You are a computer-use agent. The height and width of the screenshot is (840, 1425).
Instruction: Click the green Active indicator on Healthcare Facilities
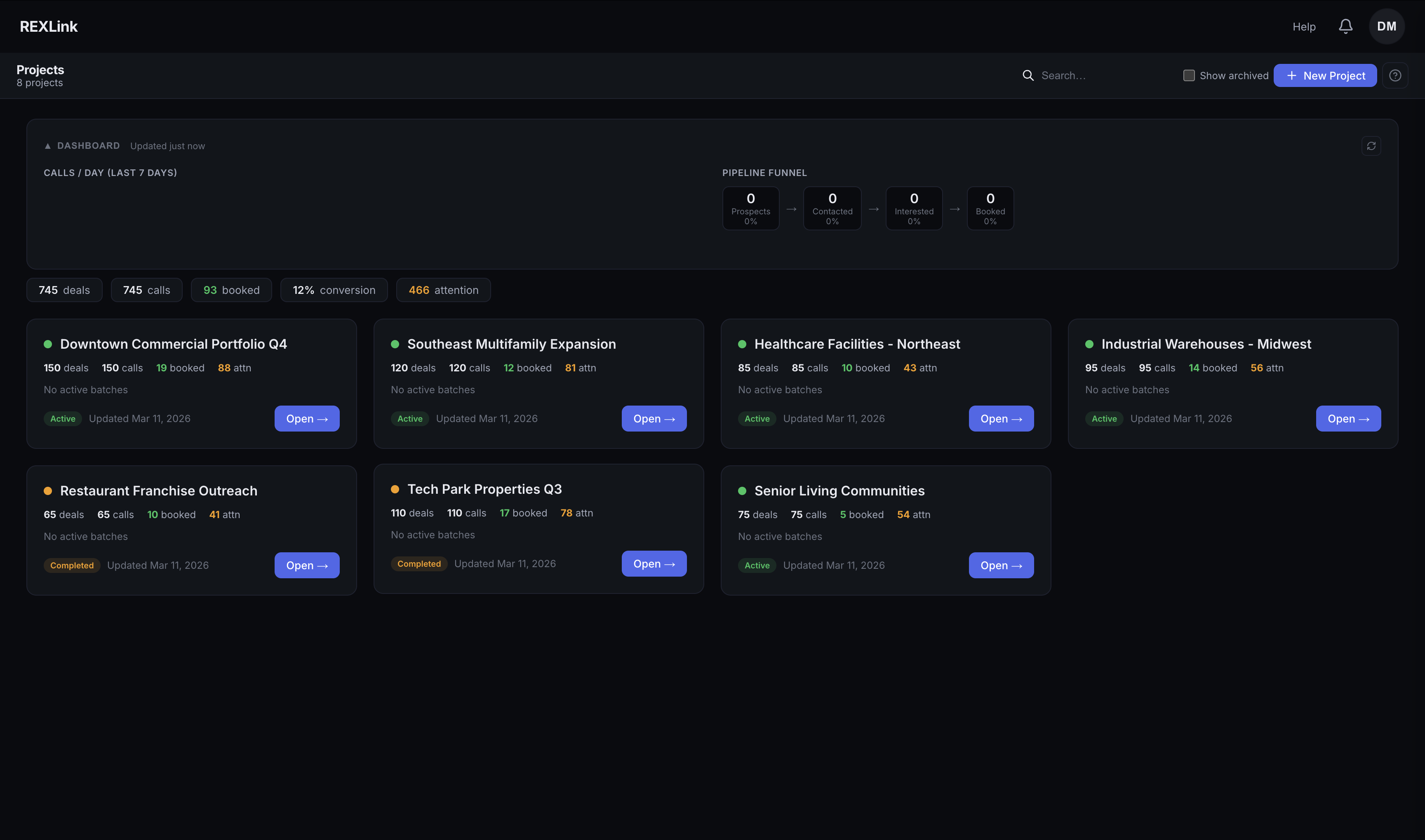[x=742, y=344]
